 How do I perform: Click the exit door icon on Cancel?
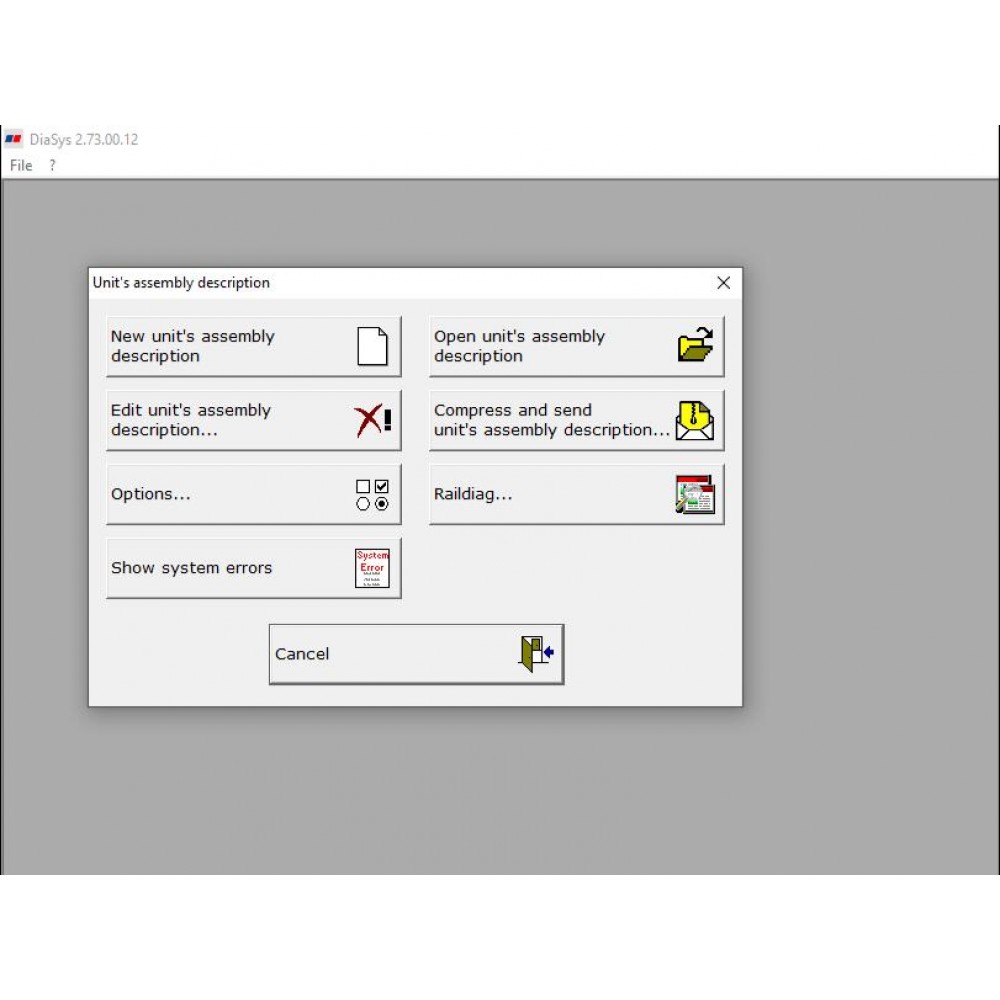533,652
